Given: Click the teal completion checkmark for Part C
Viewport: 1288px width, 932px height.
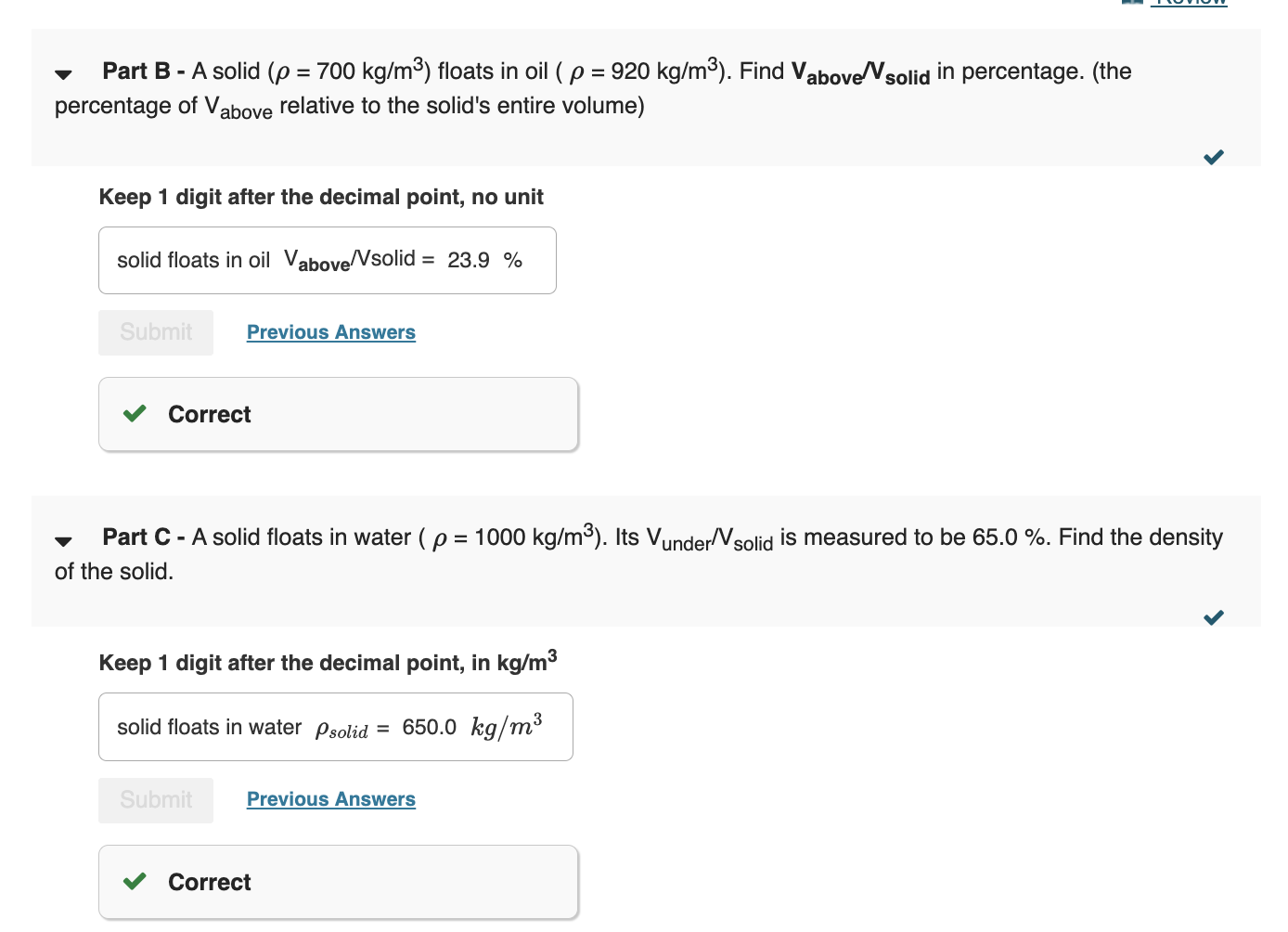Looking at the screenshot, I should point(1213,616).
